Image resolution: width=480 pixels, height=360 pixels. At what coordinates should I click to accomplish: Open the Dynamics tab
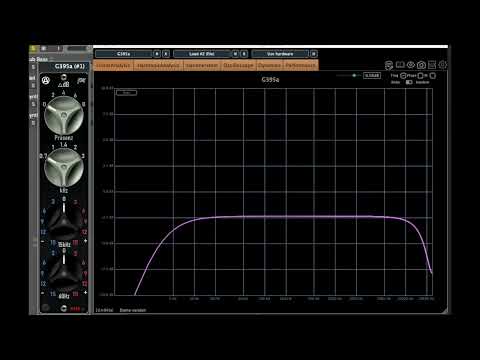click(269, 65)
